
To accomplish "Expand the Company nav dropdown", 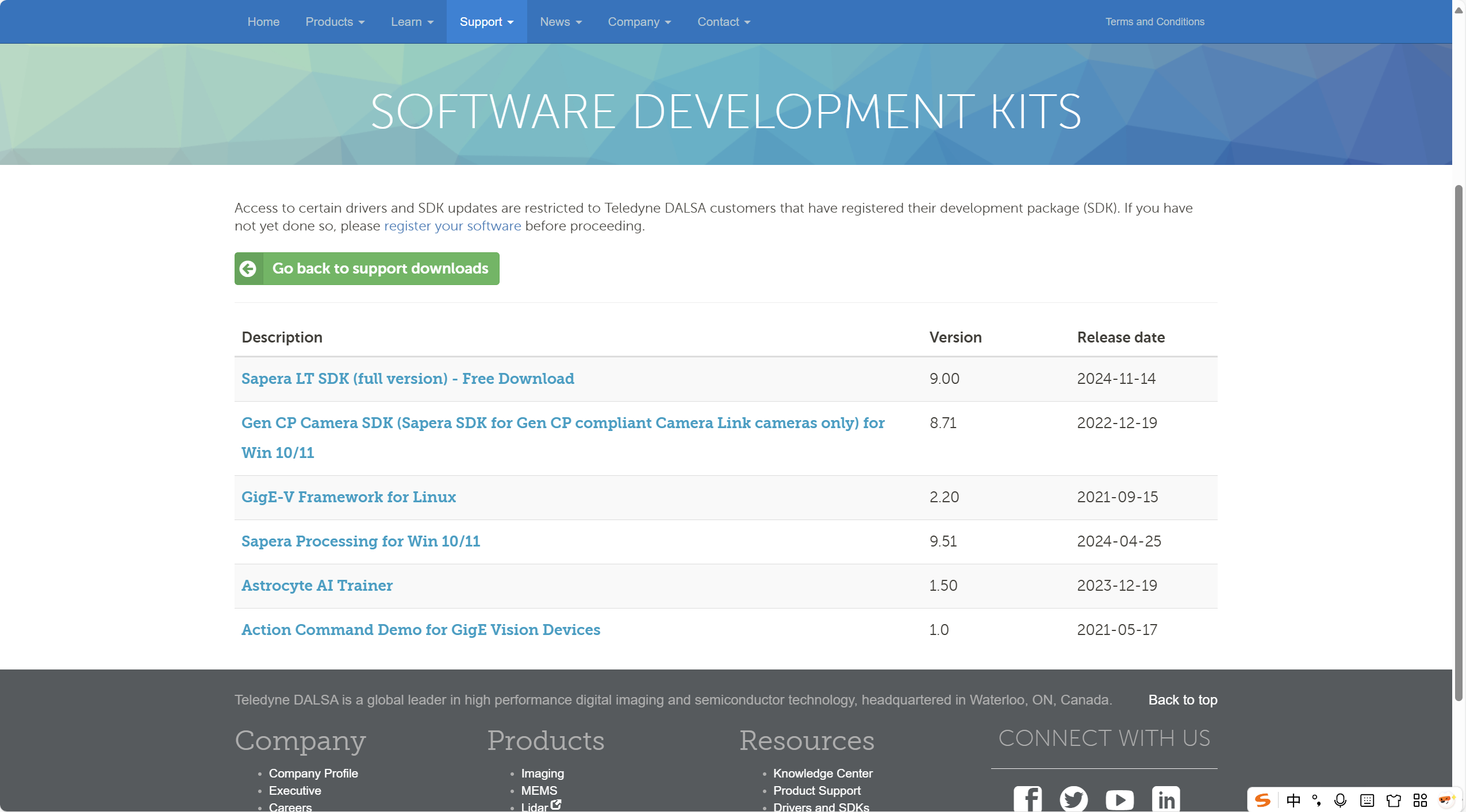I will tap(639, 22).
